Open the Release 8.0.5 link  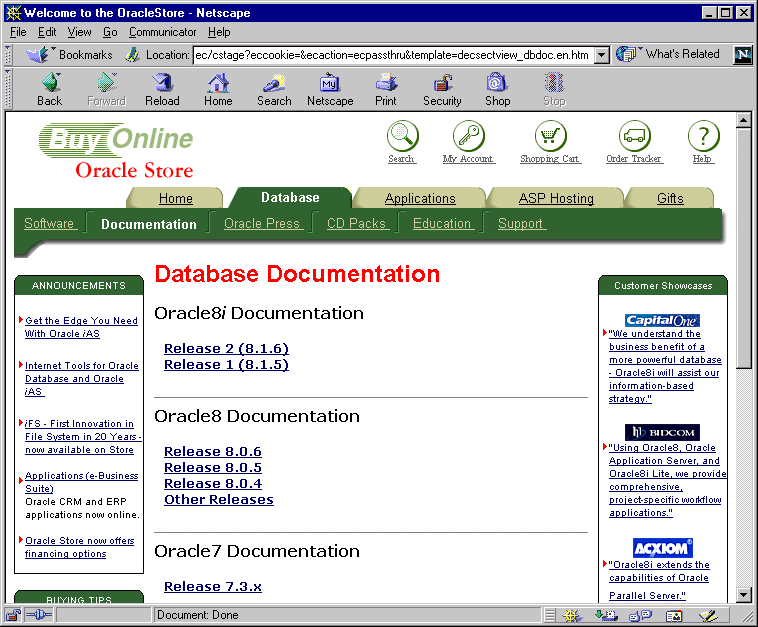click(213, 467)
